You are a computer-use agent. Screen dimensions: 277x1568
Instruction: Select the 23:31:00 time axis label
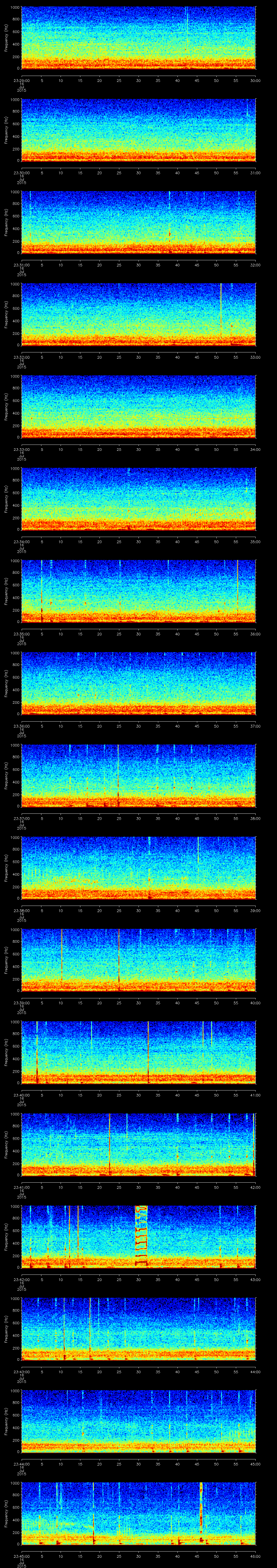point(21,264)
